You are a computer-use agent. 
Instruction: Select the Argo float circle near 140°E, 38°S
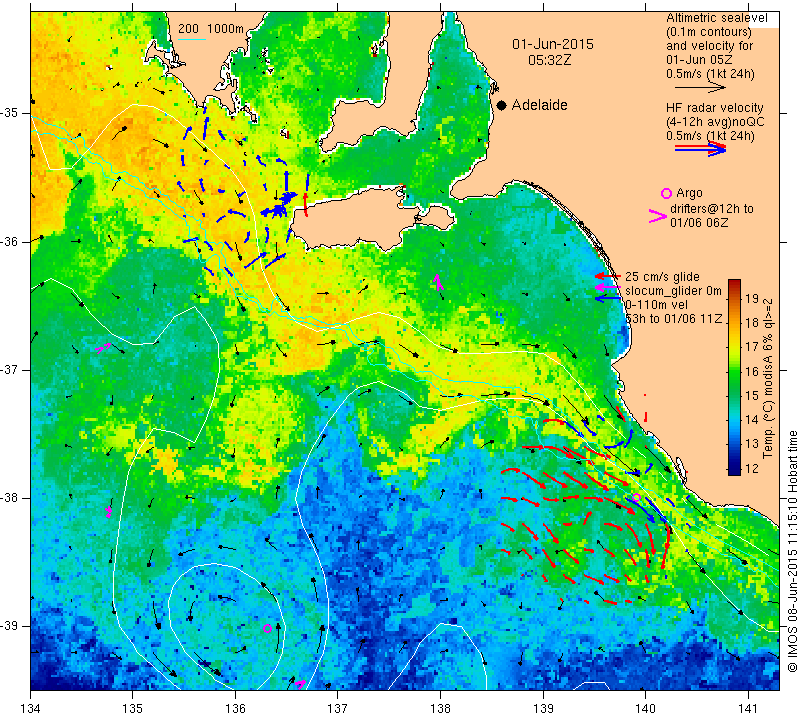(636, 498)
